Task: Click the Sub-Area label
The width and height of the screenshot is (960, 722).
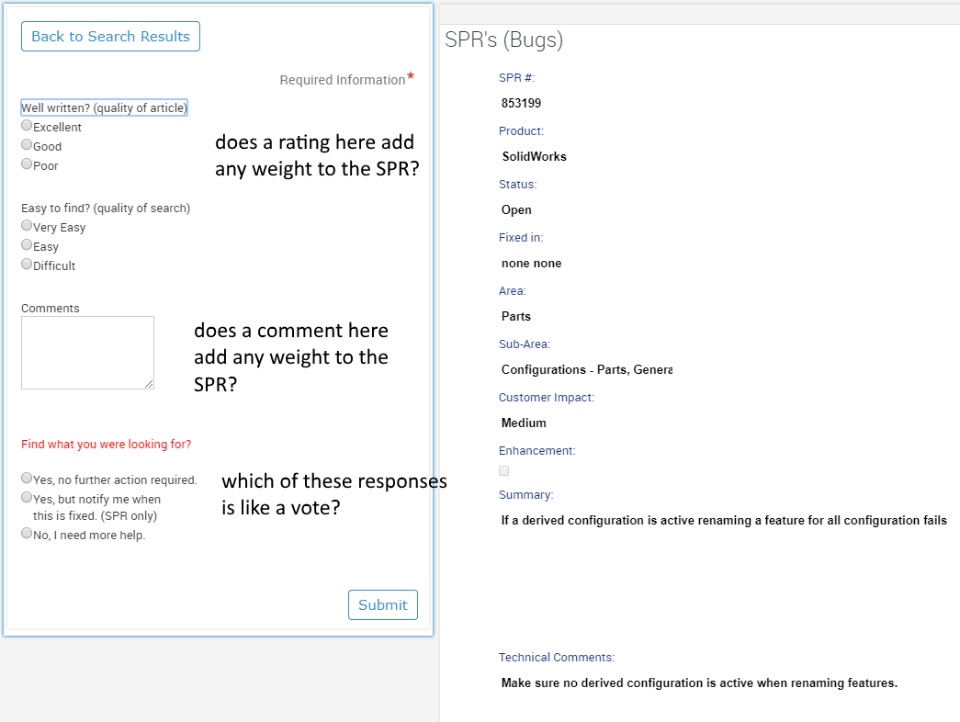Action: (524, 344)
